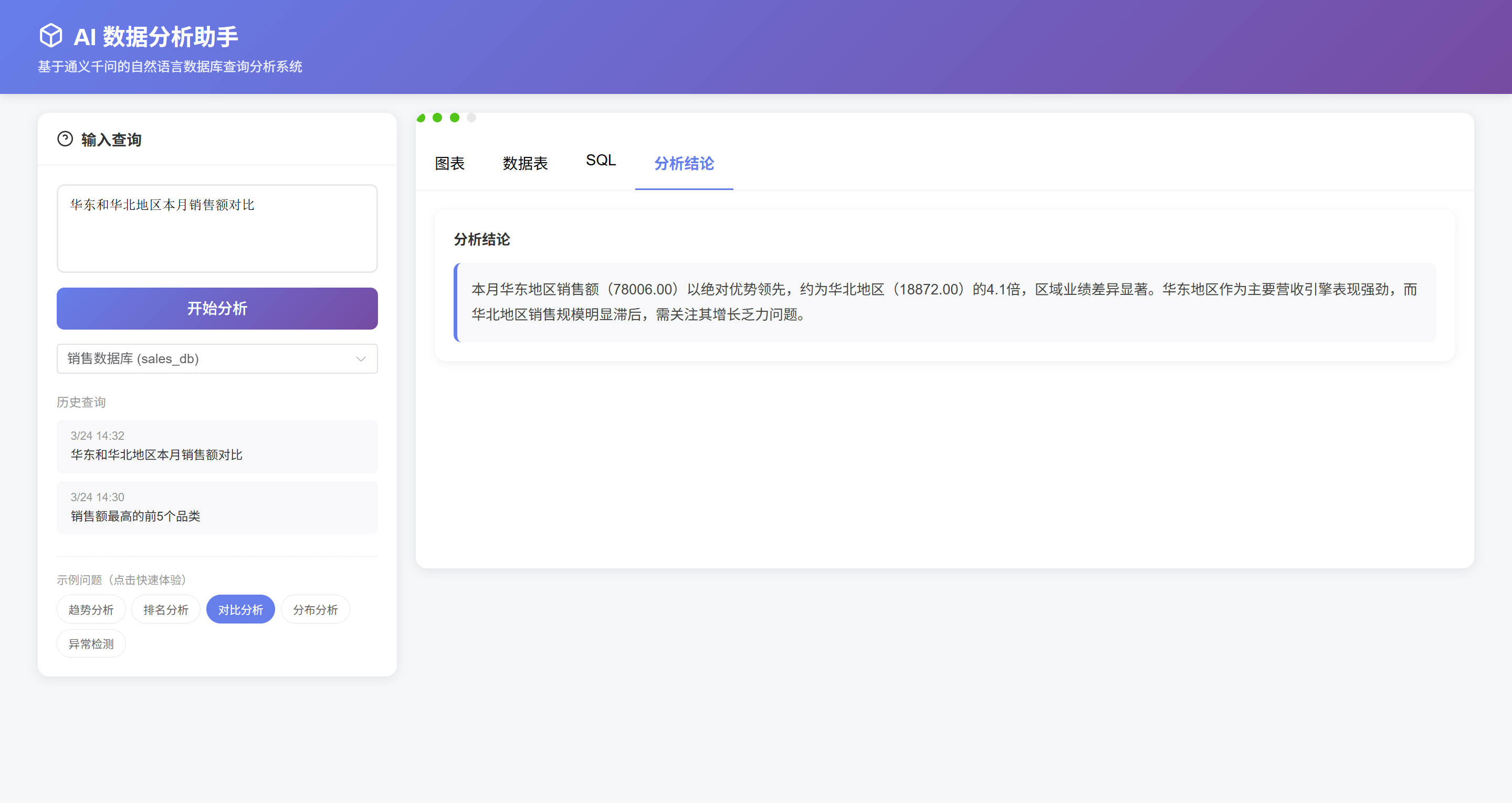
Task: Click the third green progress dot
Action: coord(454,118)
